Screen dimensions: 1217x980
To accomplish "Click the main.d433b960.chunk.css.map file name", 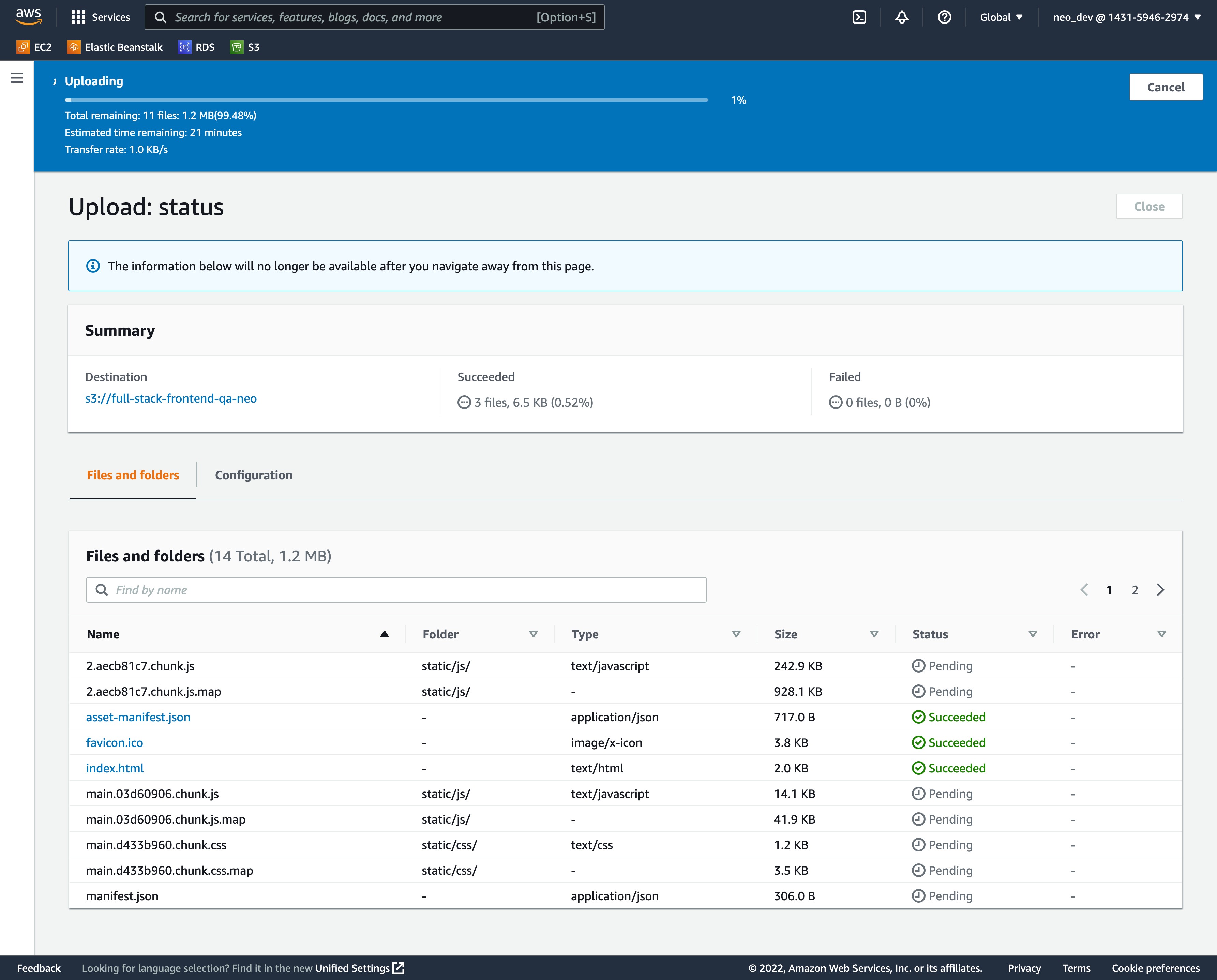I will coord(169,871).
